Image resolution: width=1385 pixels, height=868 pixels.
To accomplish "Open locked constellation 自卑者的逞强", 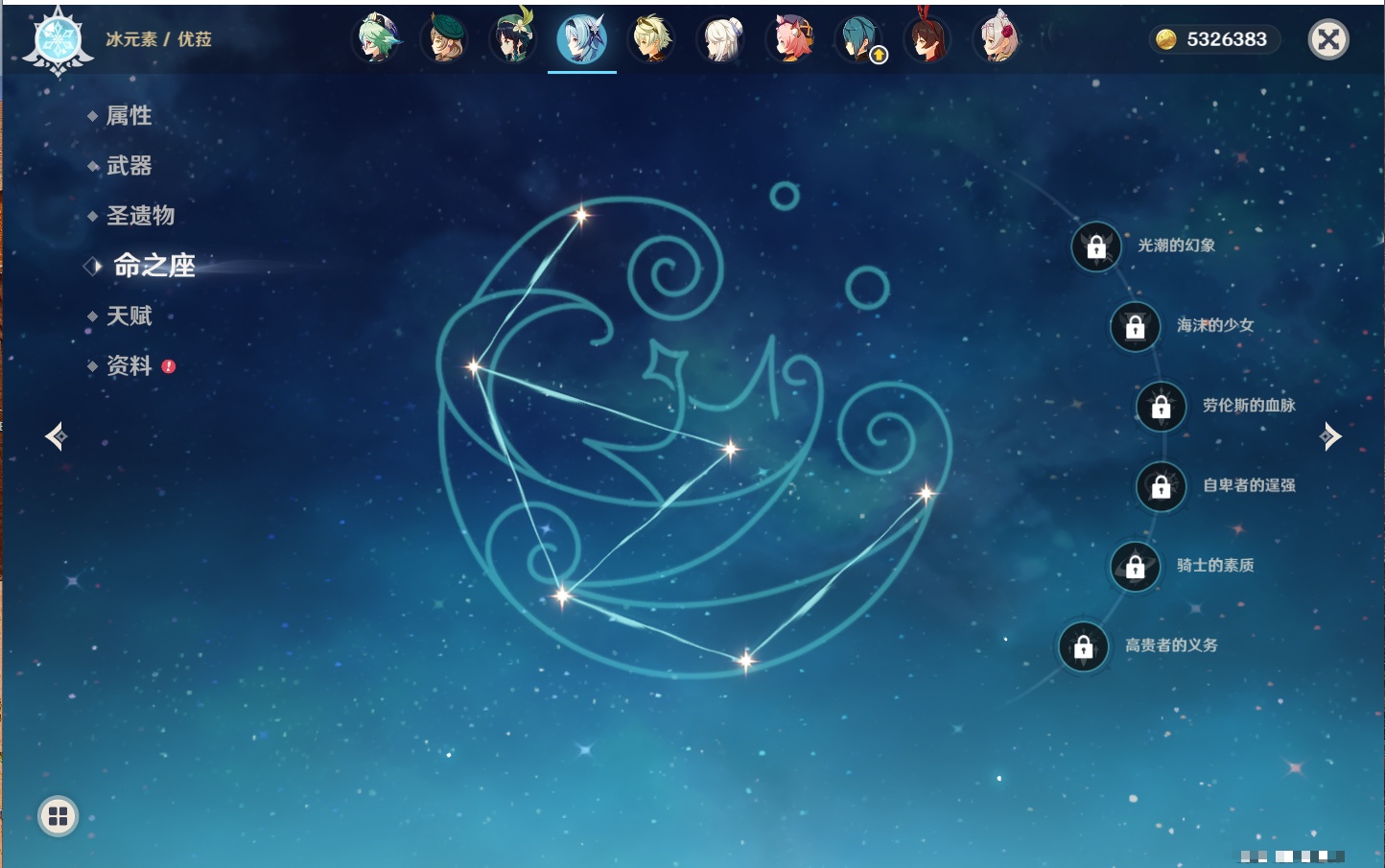I will tap(1162, 487).
